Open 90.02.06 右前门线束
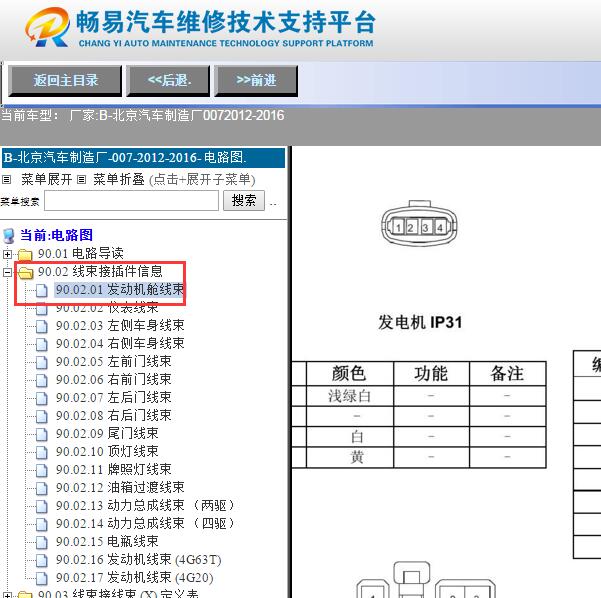This screenshot has height=598, width=601. [x=113, y=380]
